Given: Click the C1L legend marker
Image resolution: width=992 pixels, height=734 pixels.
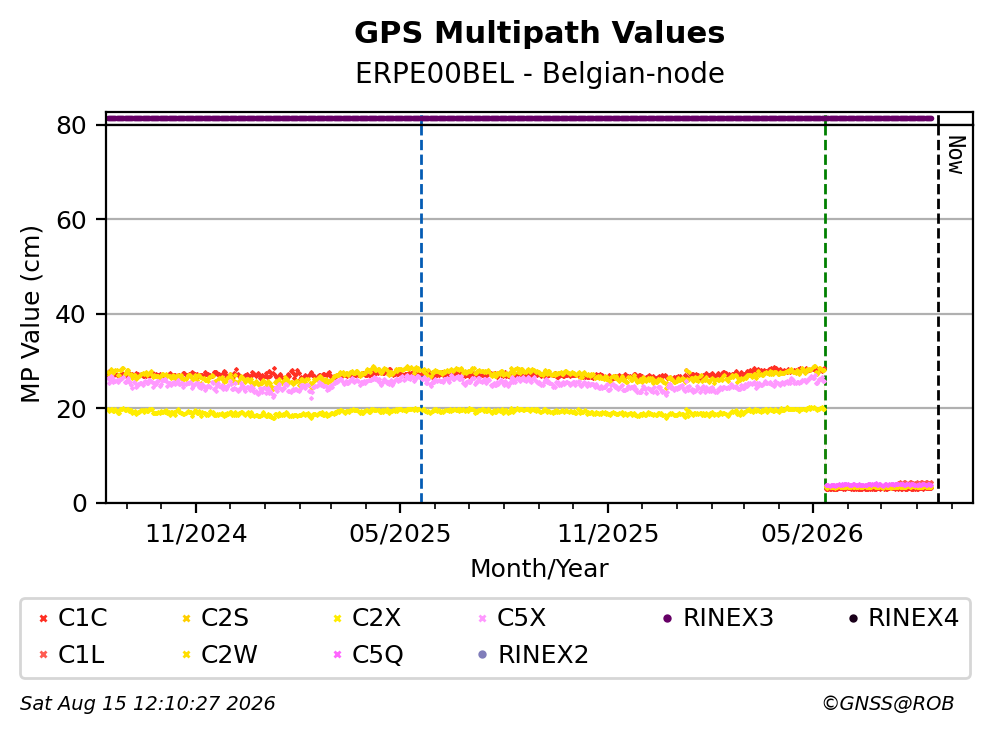Looking at the screenshot, I should click(x=43, y=655).
